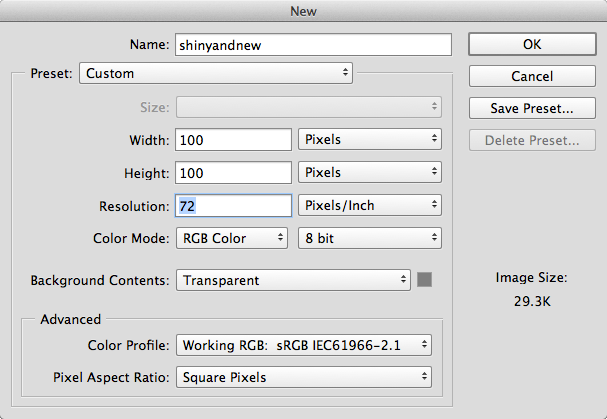Click the Cancel button
The width and height of the screenshot is (607, 419).
pyautogui.click(x=531, y=76)
